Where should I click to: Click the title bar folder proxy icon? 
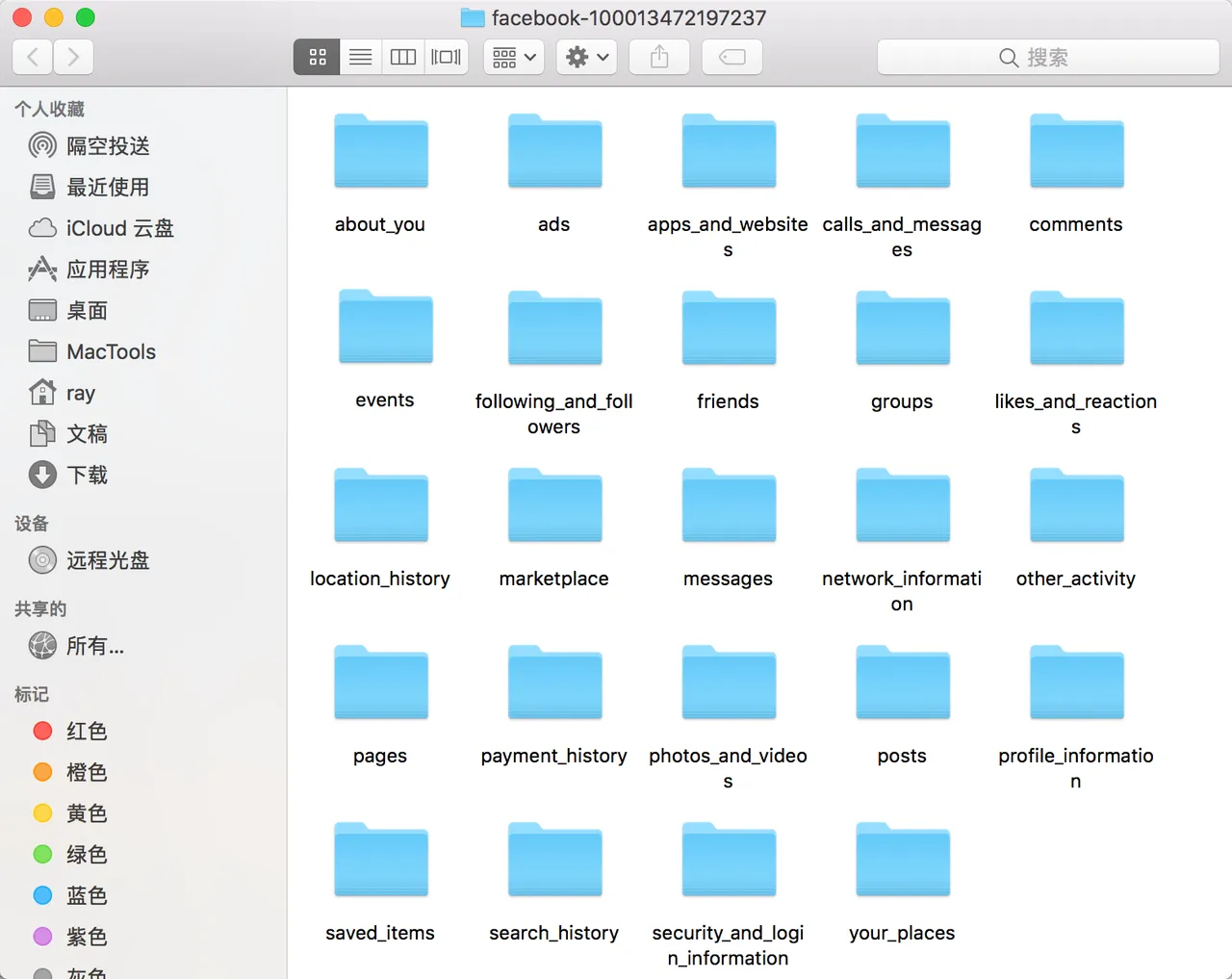[473, 17]
